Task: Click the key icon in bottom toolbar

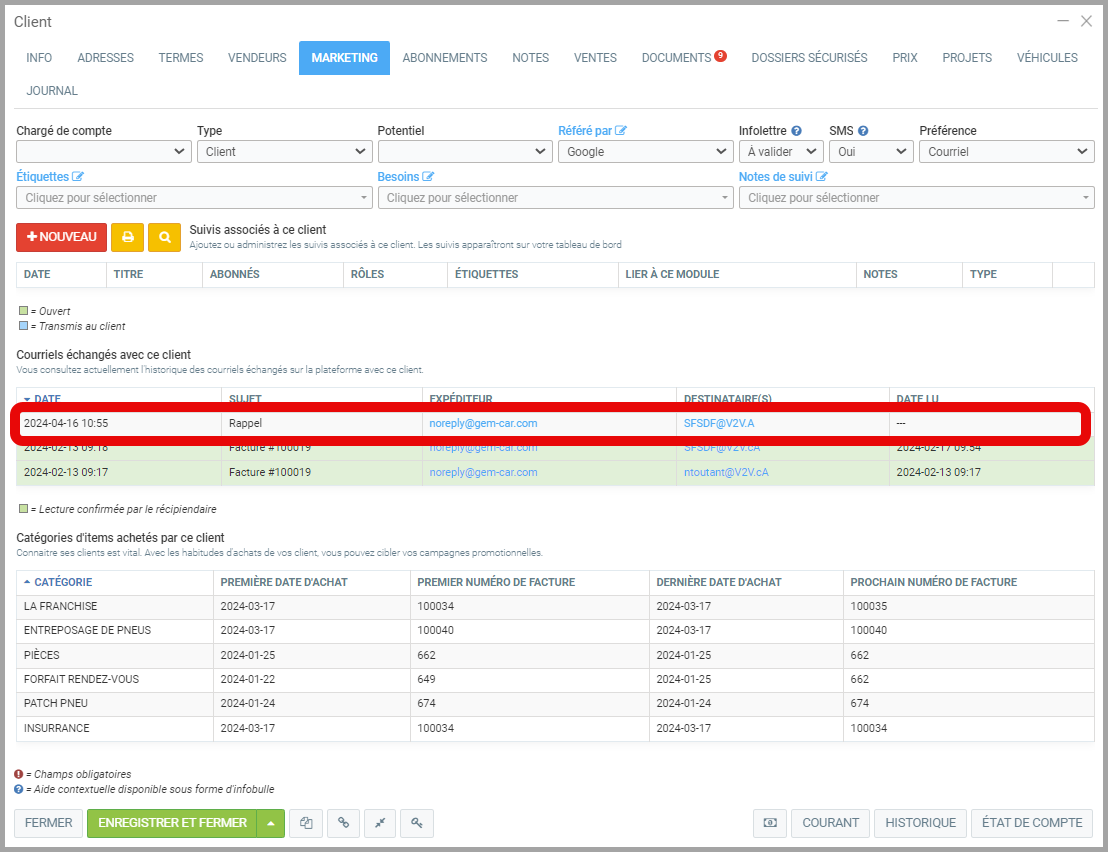Action: (x=416, y=823)
